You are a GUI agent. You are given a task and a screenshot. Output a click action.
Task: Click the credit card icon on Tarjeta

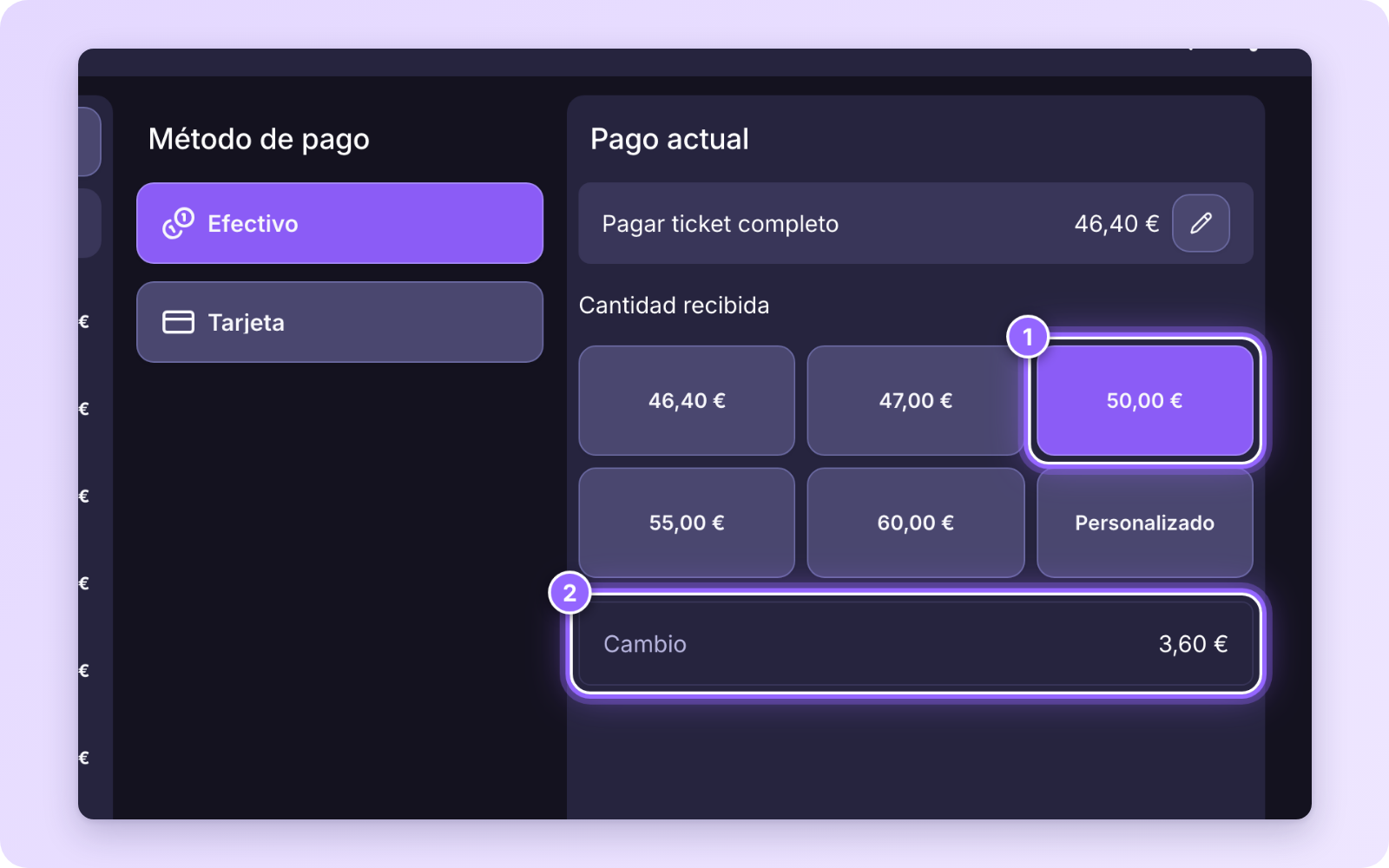click(x=178, y=322)
